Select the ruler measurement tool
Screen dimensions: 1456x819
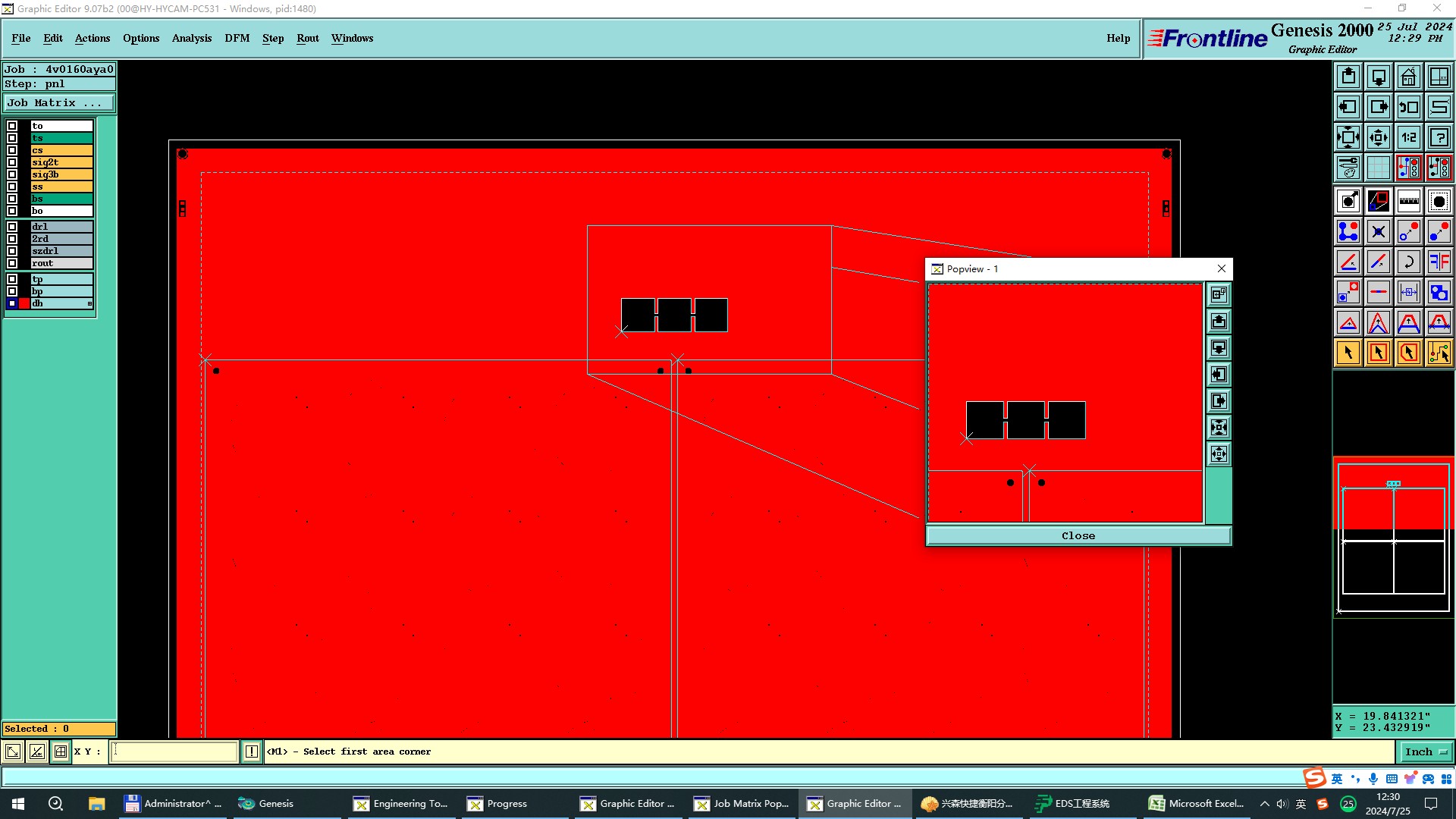tap(1408, 201)
